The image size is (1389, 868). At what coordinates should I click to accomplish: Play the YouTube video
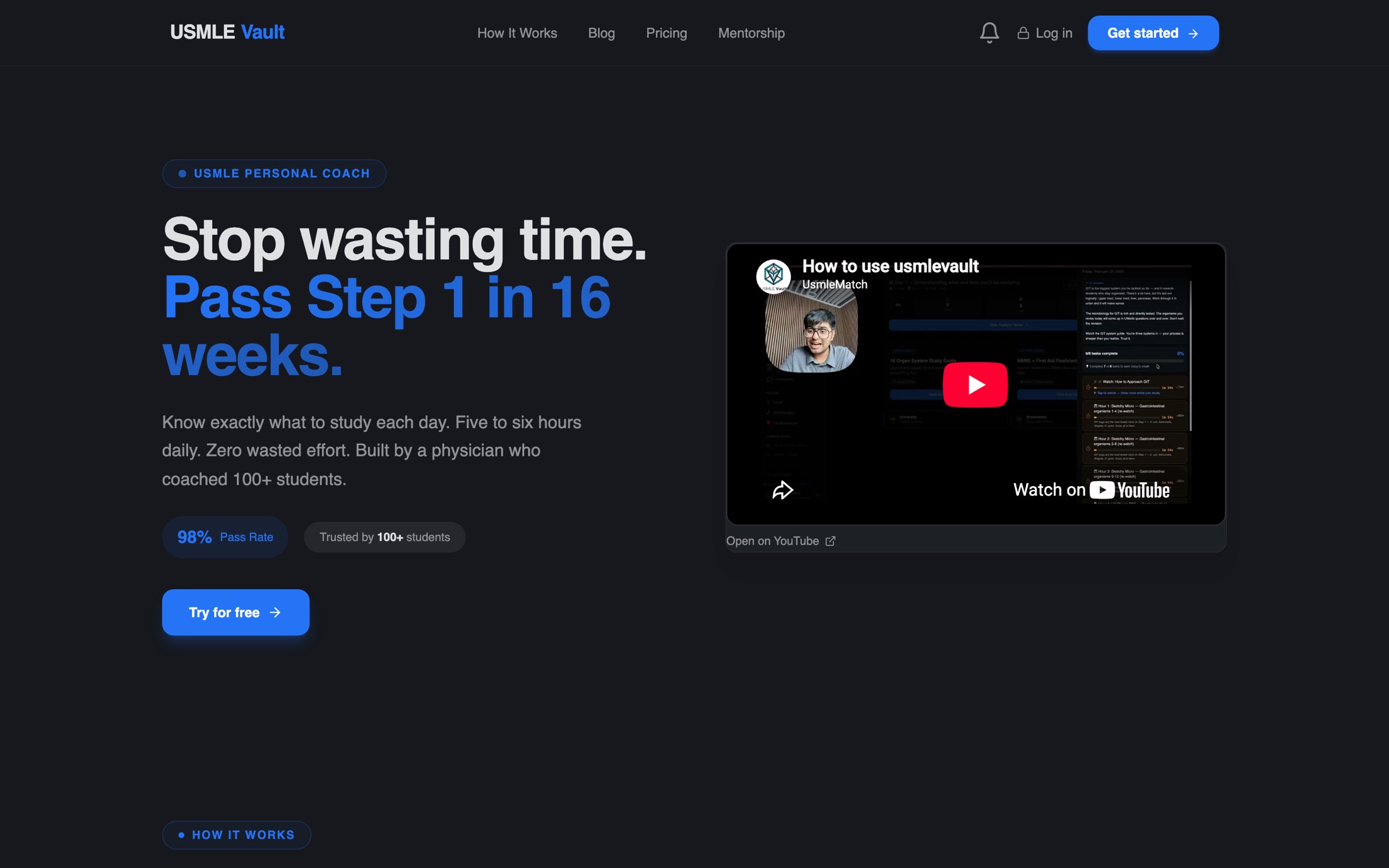[975, 384]
